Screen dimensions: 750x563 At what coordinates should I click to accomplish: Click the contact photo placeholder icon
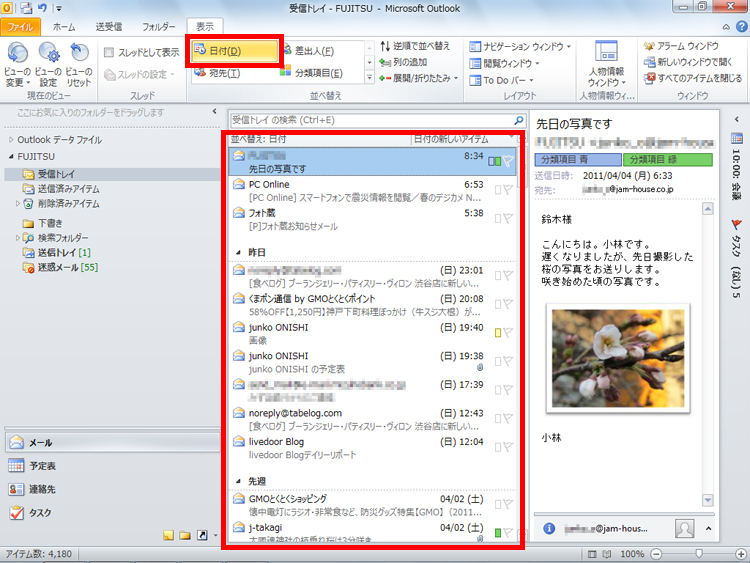click(x=684, y=529)
